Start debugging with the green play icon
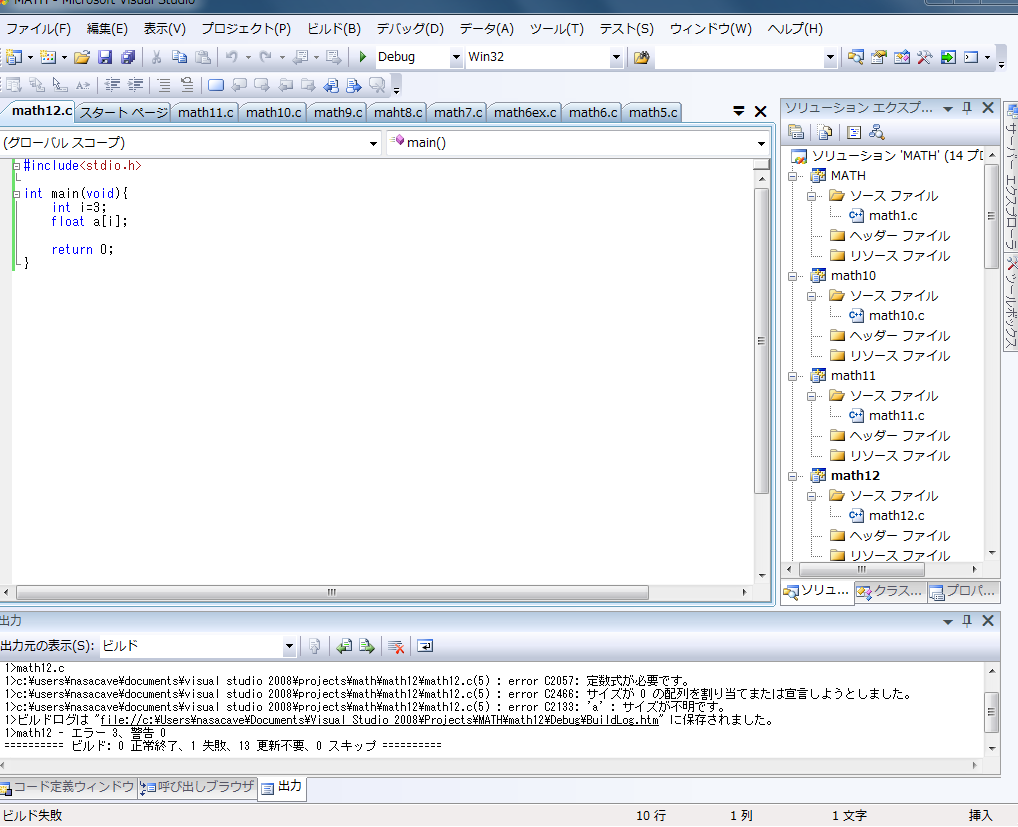Image resolution: width=1018 pixels, height=827 pixels. click(363, 57)
